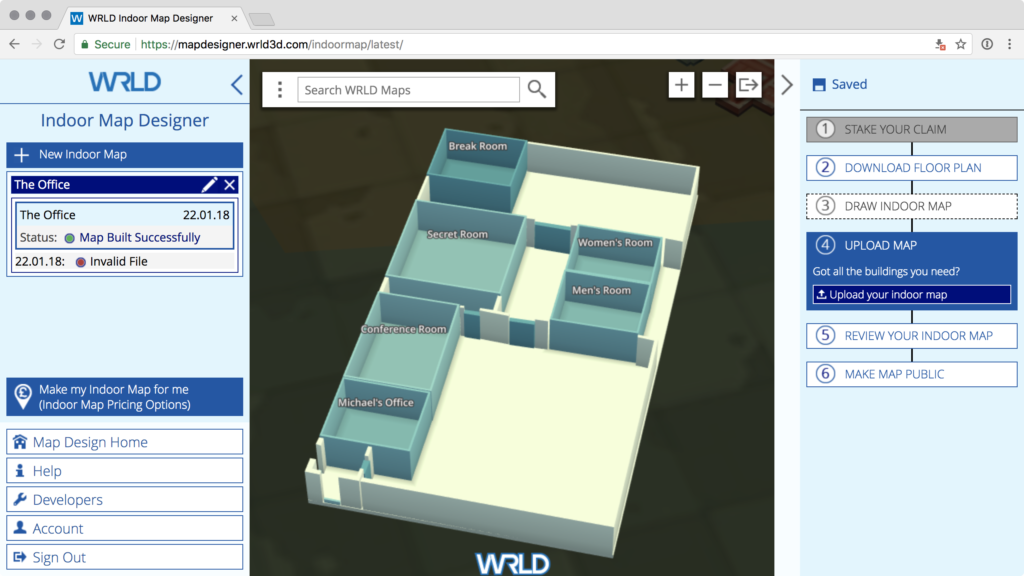Zoom out the map with minus button
1024x576 pixels.
tap(714, 85)
